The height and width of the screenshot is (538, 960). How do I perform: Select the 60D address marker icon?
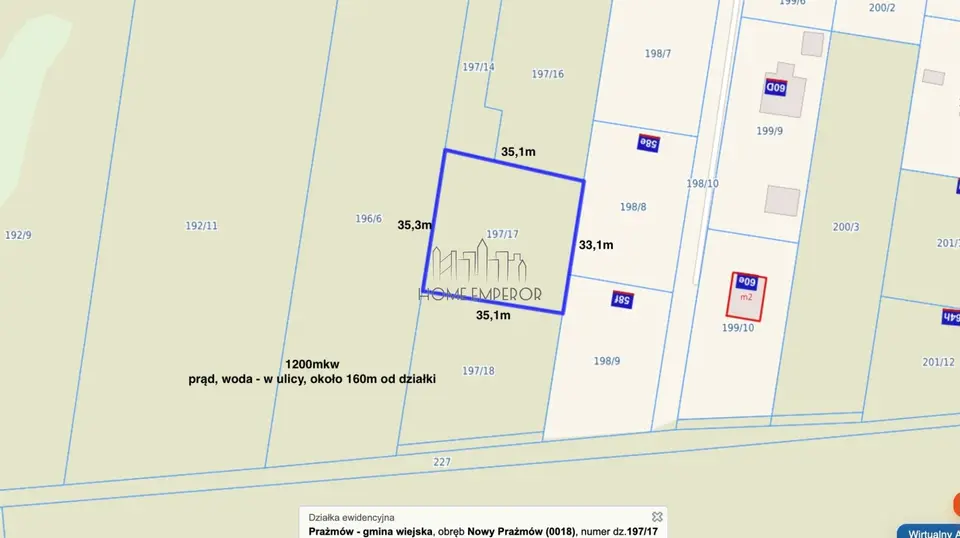pos(776,87)
